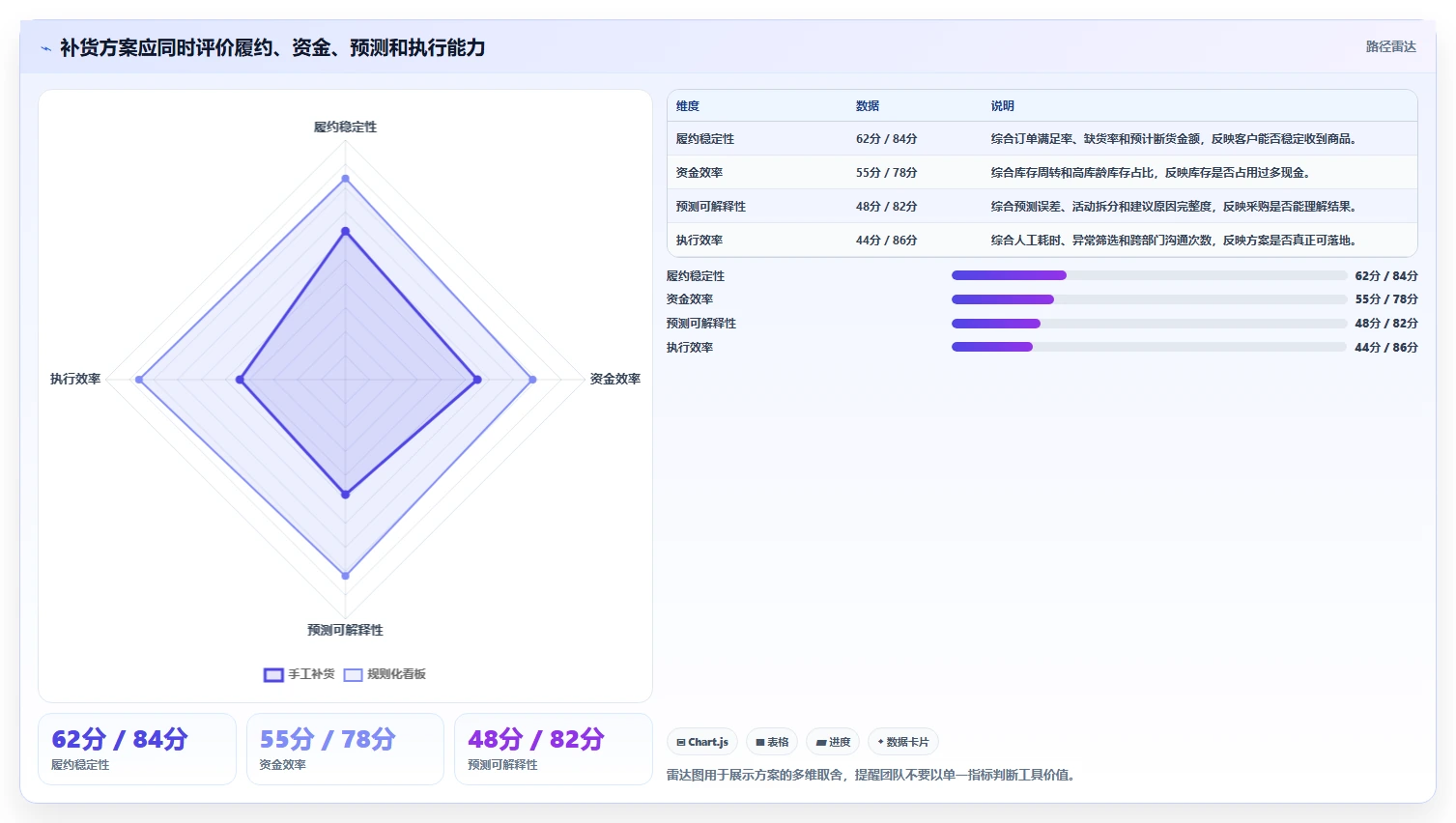
Task: Click the 进度 chip label
Action: [x=840, y=742]
